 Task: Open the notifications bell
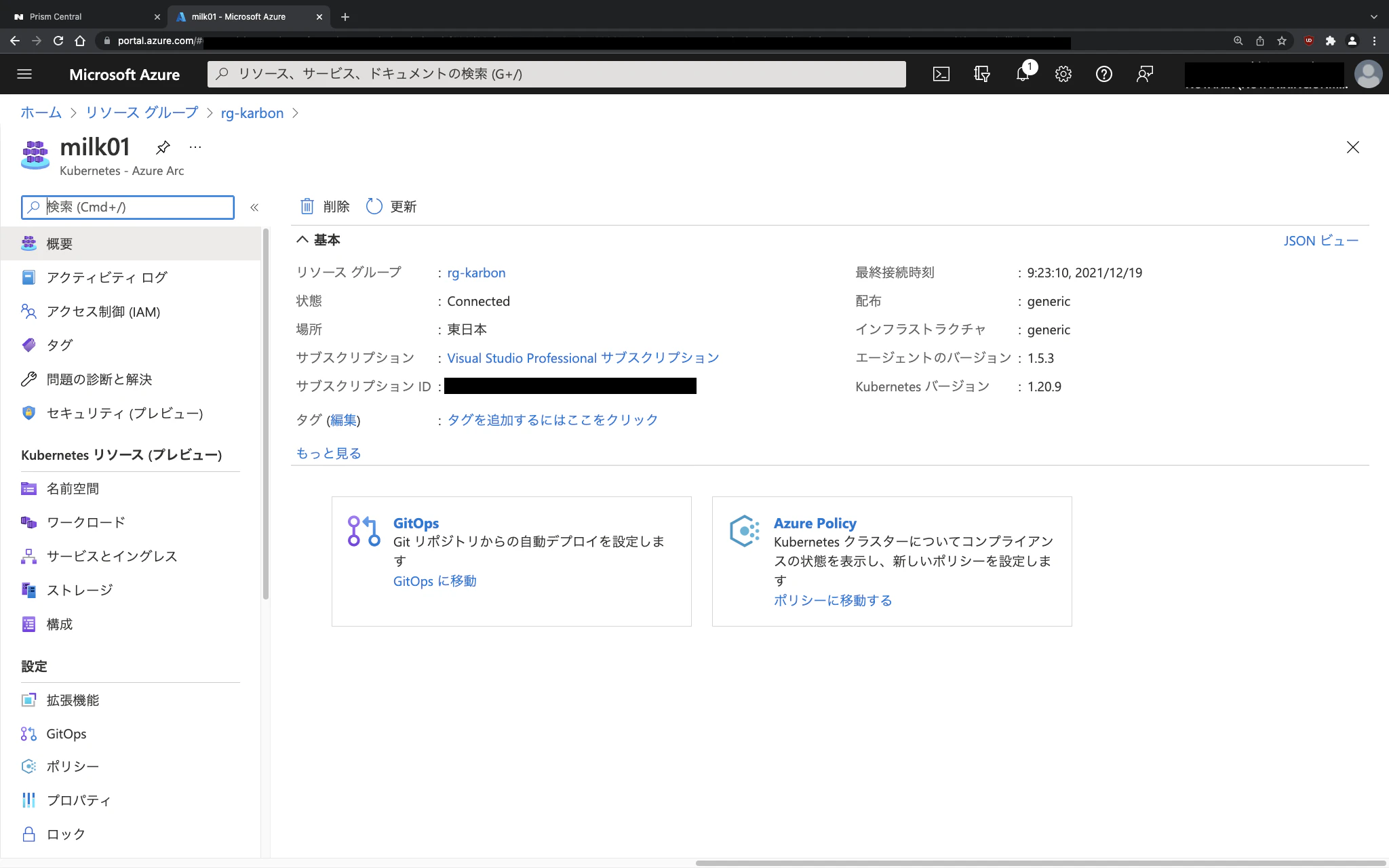coord(1023,74)
